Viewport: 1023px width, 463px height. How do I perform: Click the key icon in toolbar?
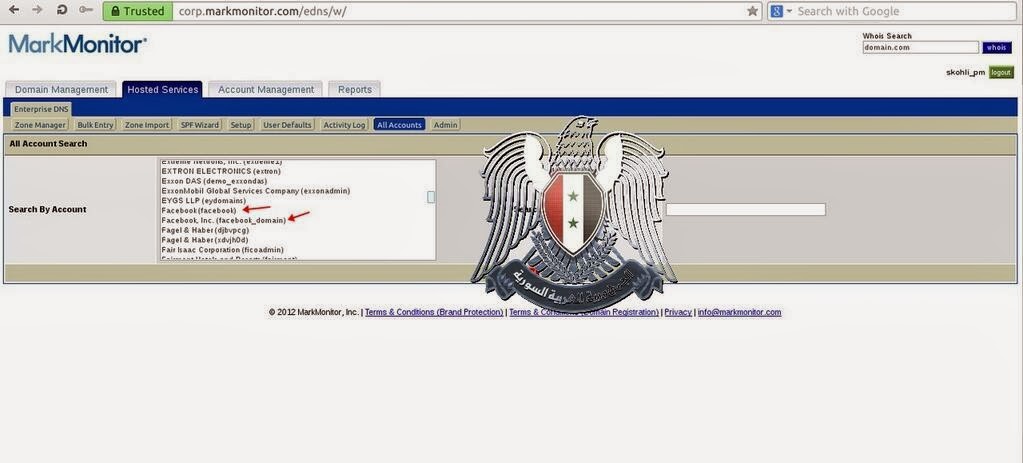[85, 10]
